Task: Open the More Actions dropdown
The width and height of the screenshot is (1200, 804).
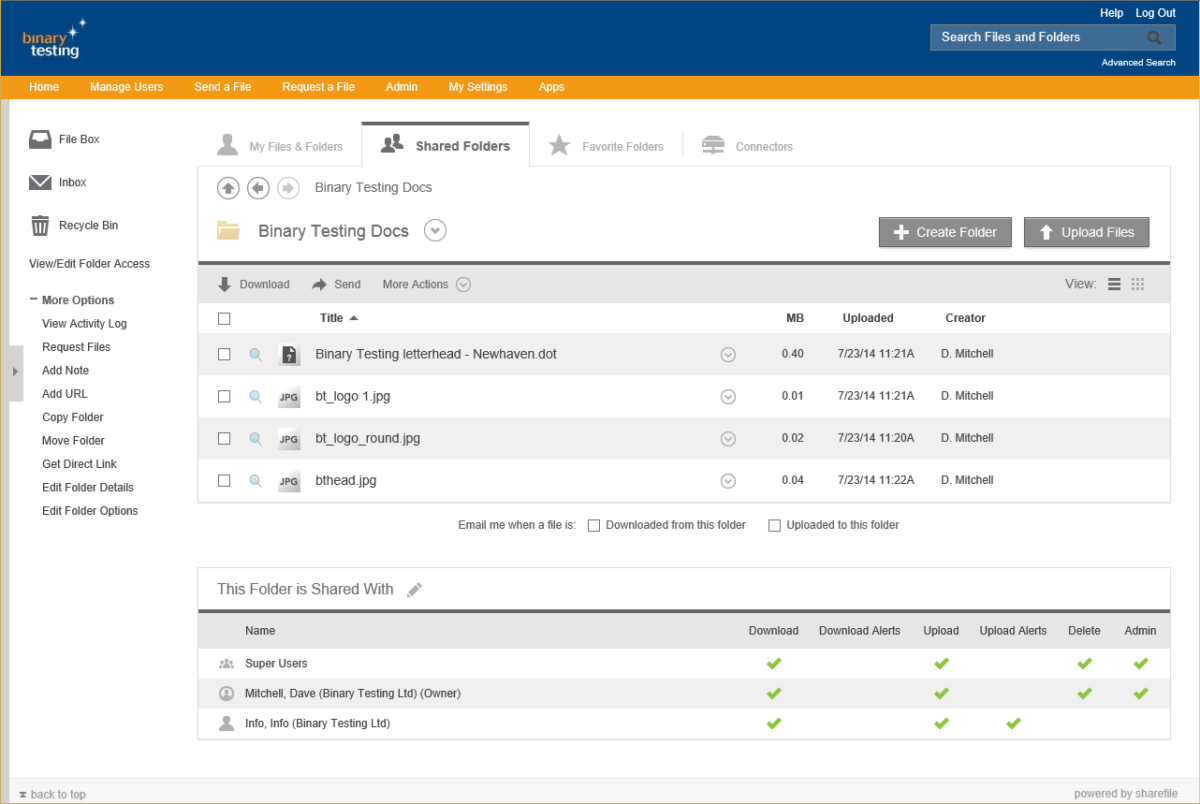Action: pos(462,284)
